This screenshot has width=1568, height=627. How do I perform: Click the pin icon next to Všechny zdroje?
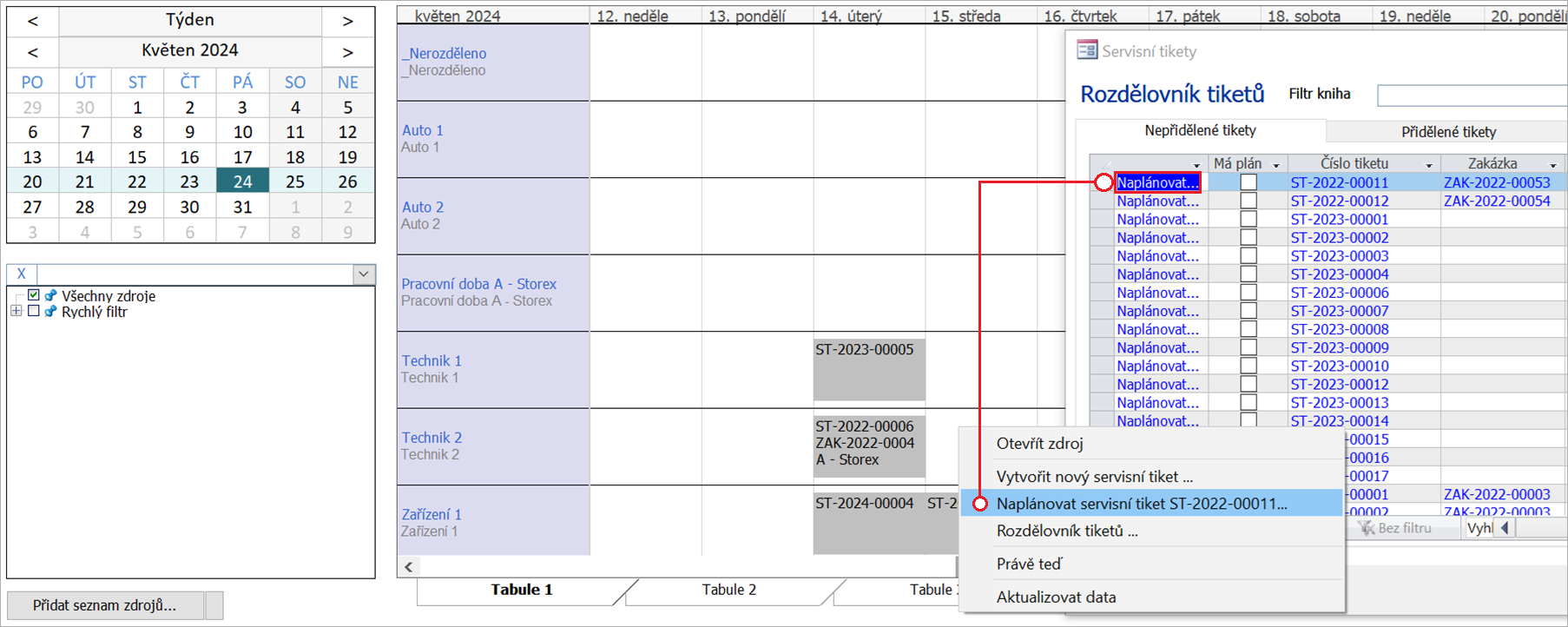coord(51,295)
